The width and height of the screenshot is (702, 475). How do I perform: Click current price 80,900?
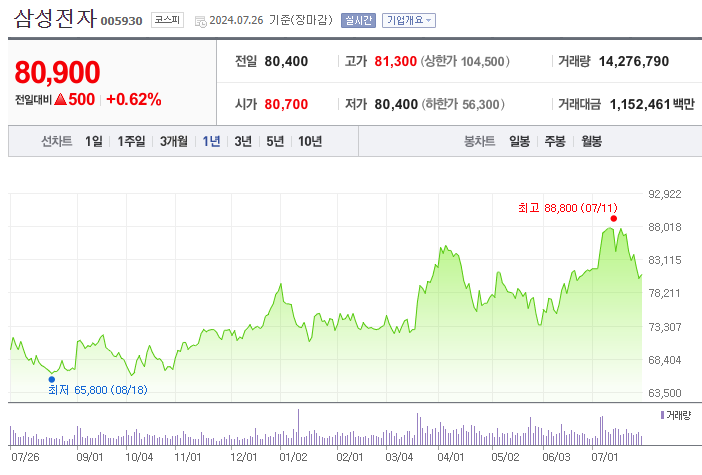click(x=57, y=72)
